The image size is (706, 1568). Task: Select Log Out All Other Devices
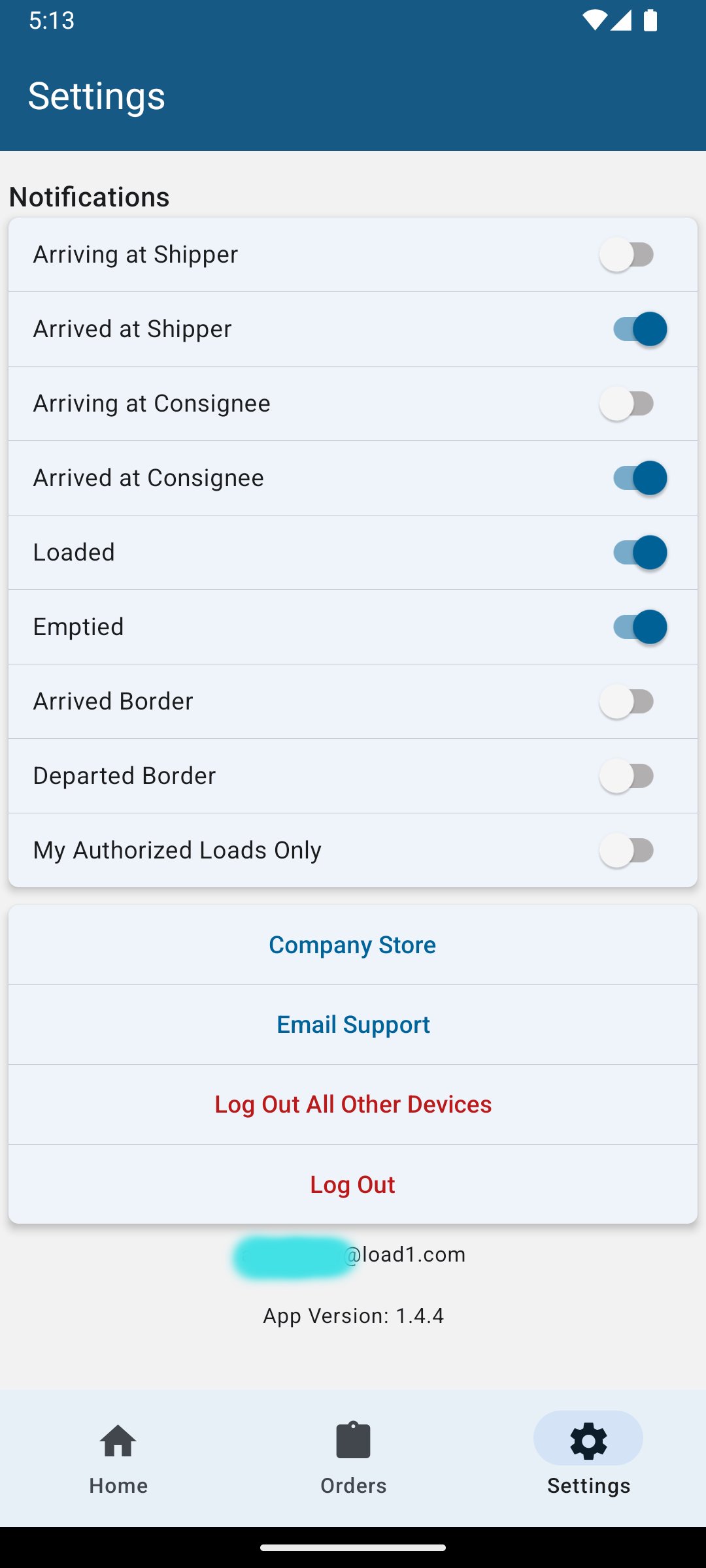pyautogui.click(x=353, y=1104)
